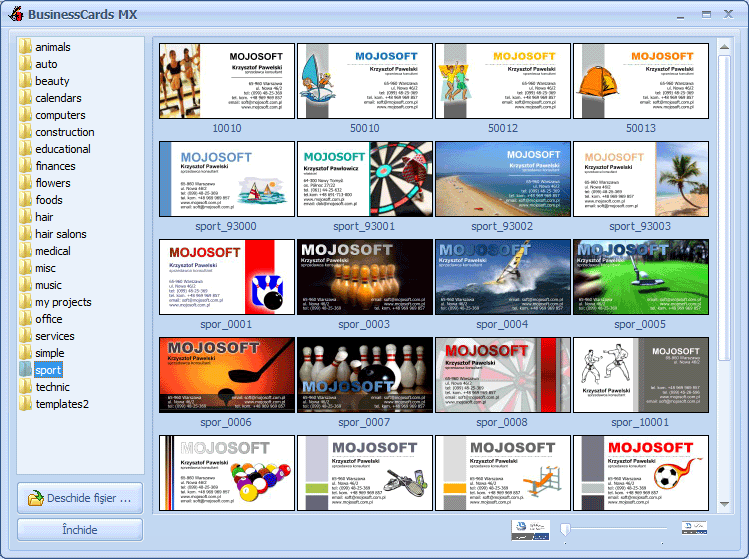749x559 pixels.
Task: Open the animals folder
Action: (53, 47)
